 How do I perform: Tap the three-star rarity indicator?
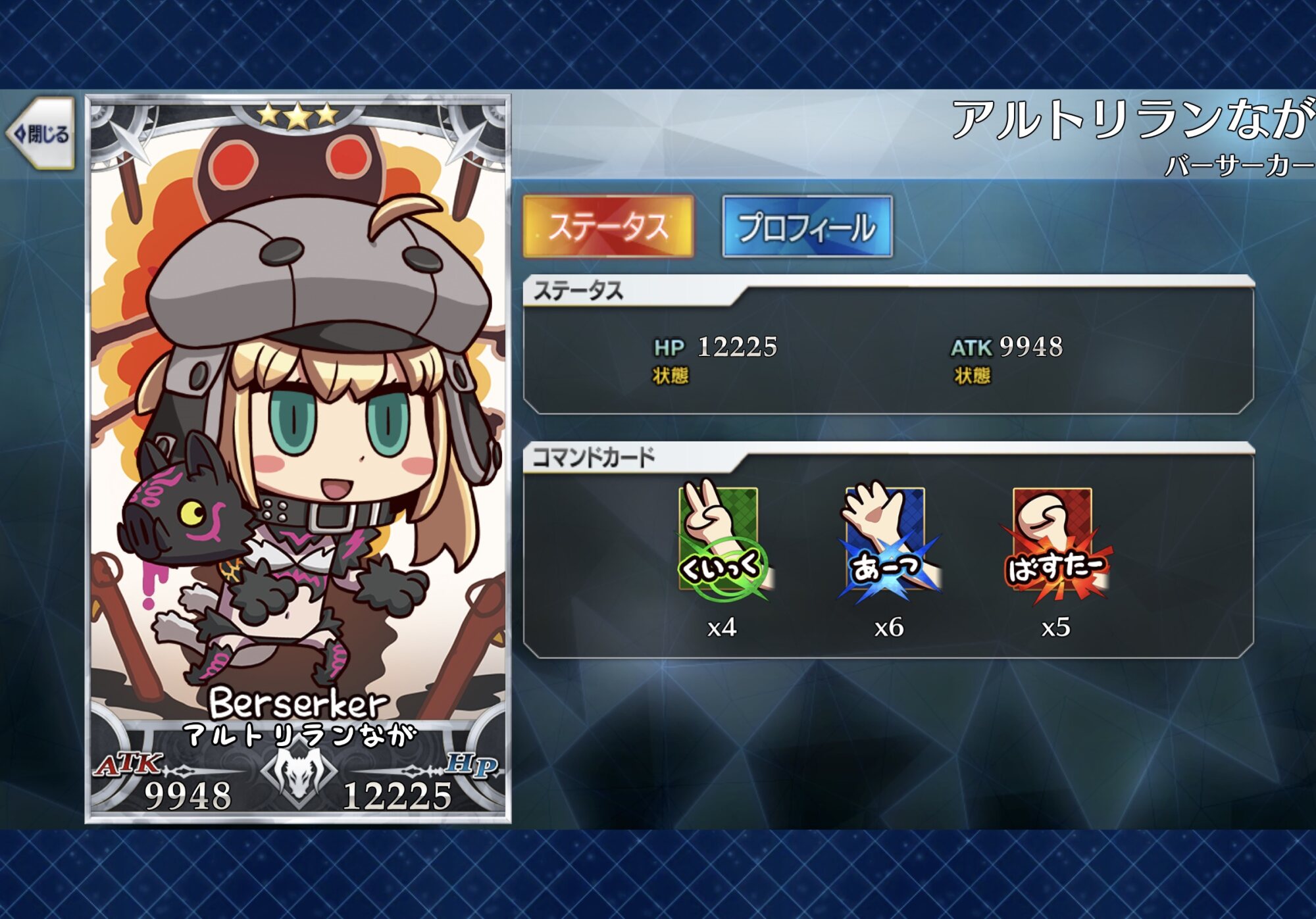pyautogui.click(x=298, y=116)
